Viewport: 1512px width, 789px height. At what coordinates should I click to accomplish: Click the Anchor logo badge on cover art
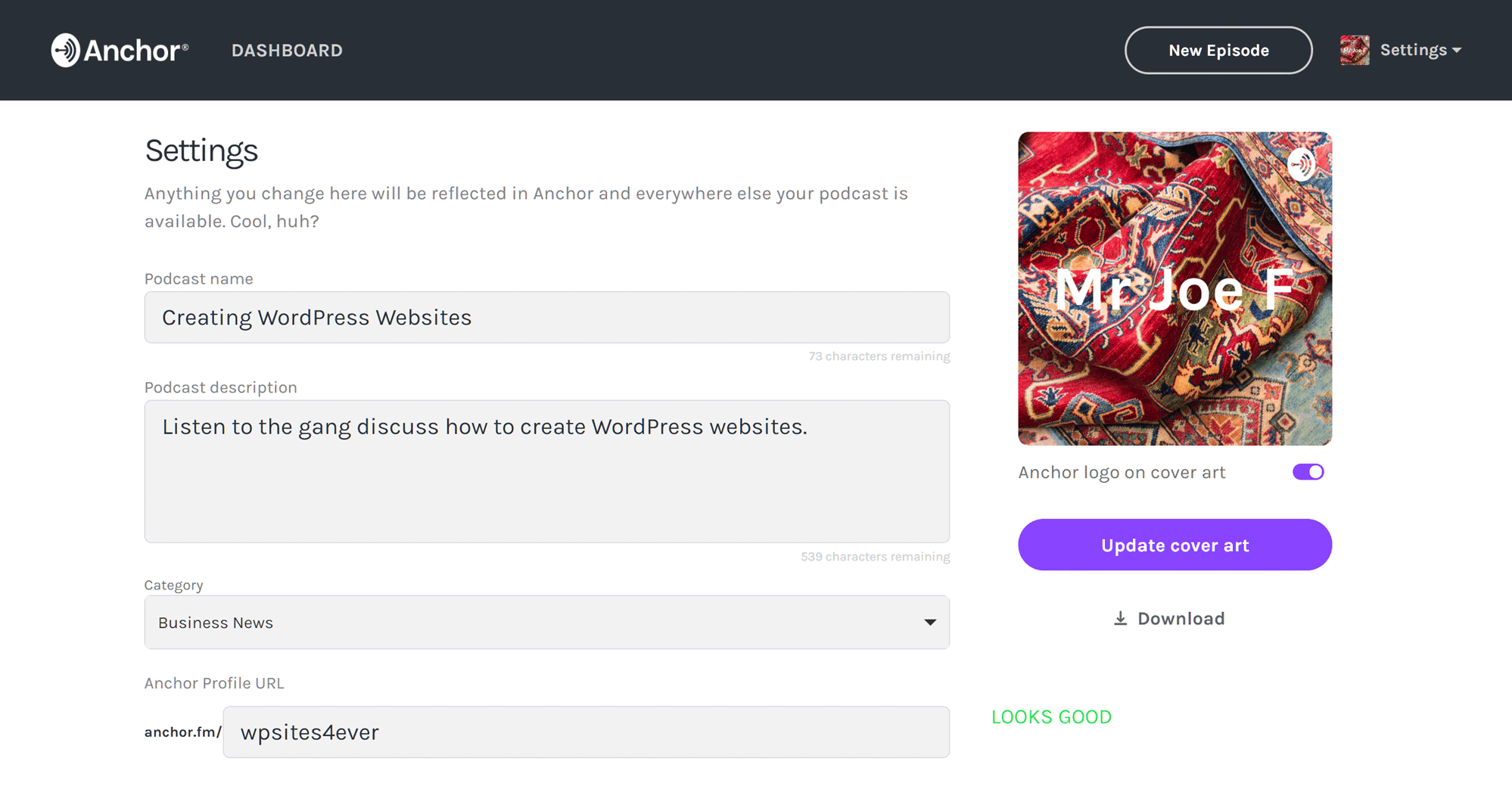1302,163
